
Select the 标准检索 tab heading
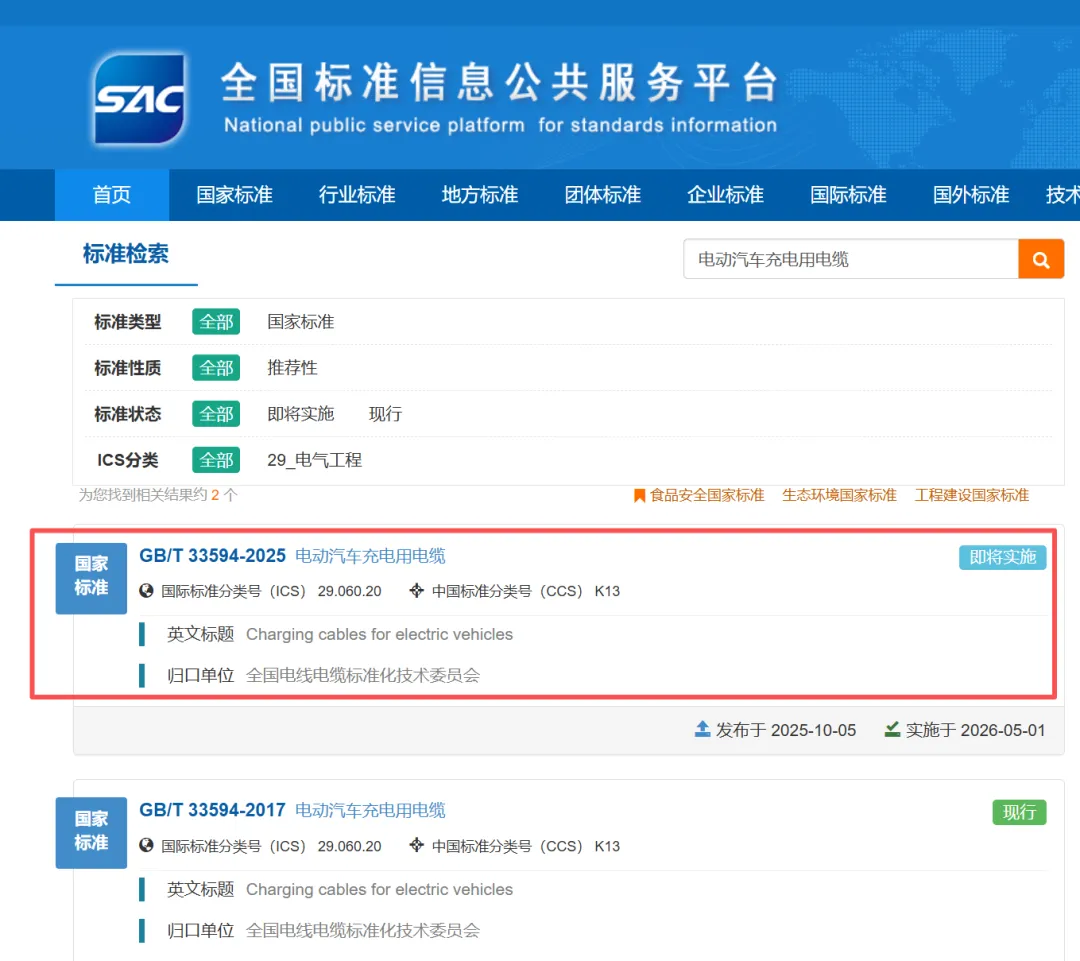pos(126,254)
